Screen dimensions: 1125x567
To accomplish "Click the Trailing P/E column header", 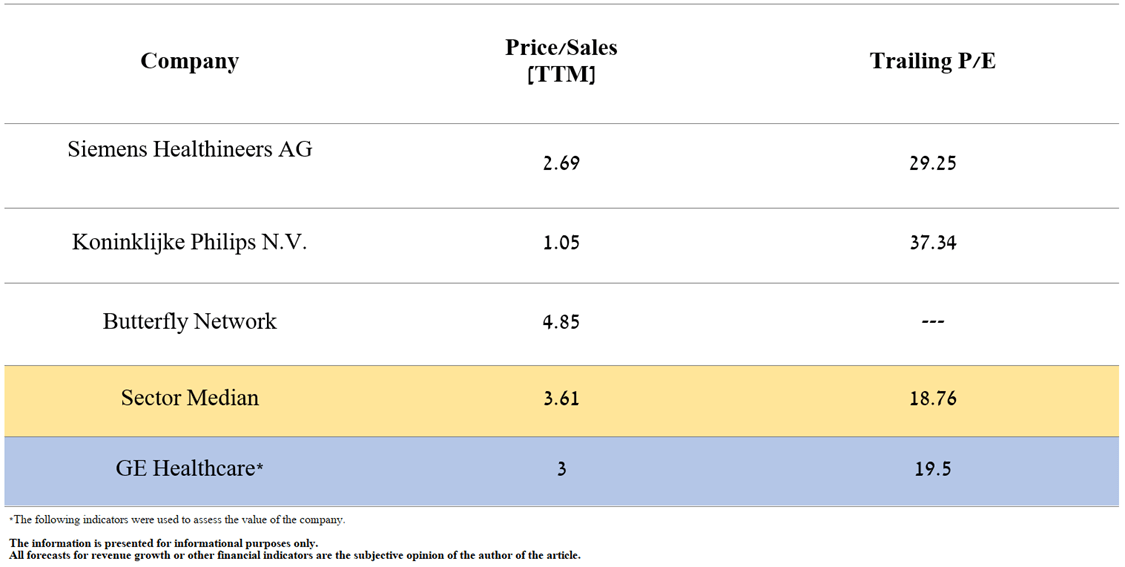I will click(x=932, y=61).
